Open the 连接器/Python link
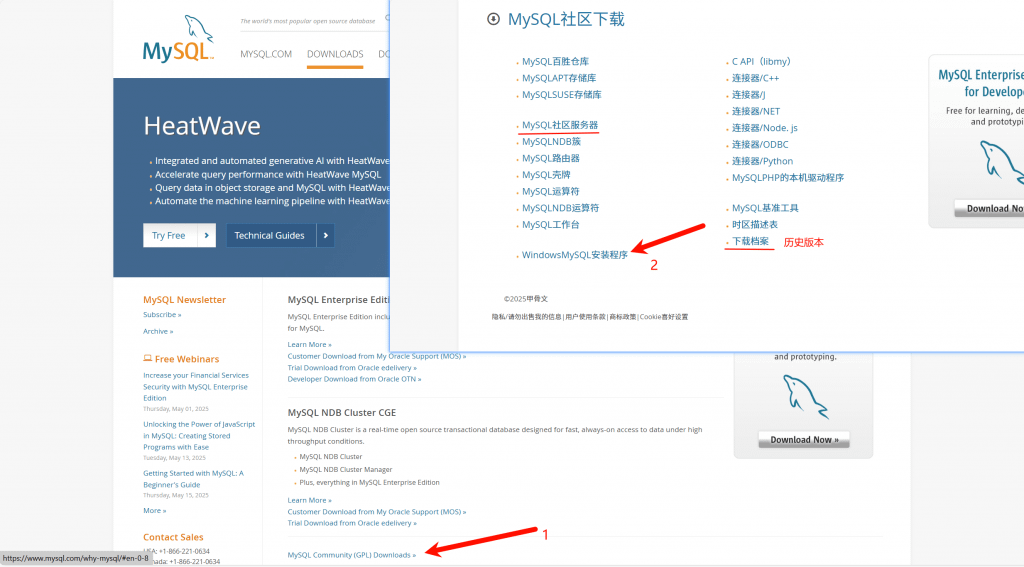The image size is (1024, 567). pyautogui.click(x=761, y=161)
